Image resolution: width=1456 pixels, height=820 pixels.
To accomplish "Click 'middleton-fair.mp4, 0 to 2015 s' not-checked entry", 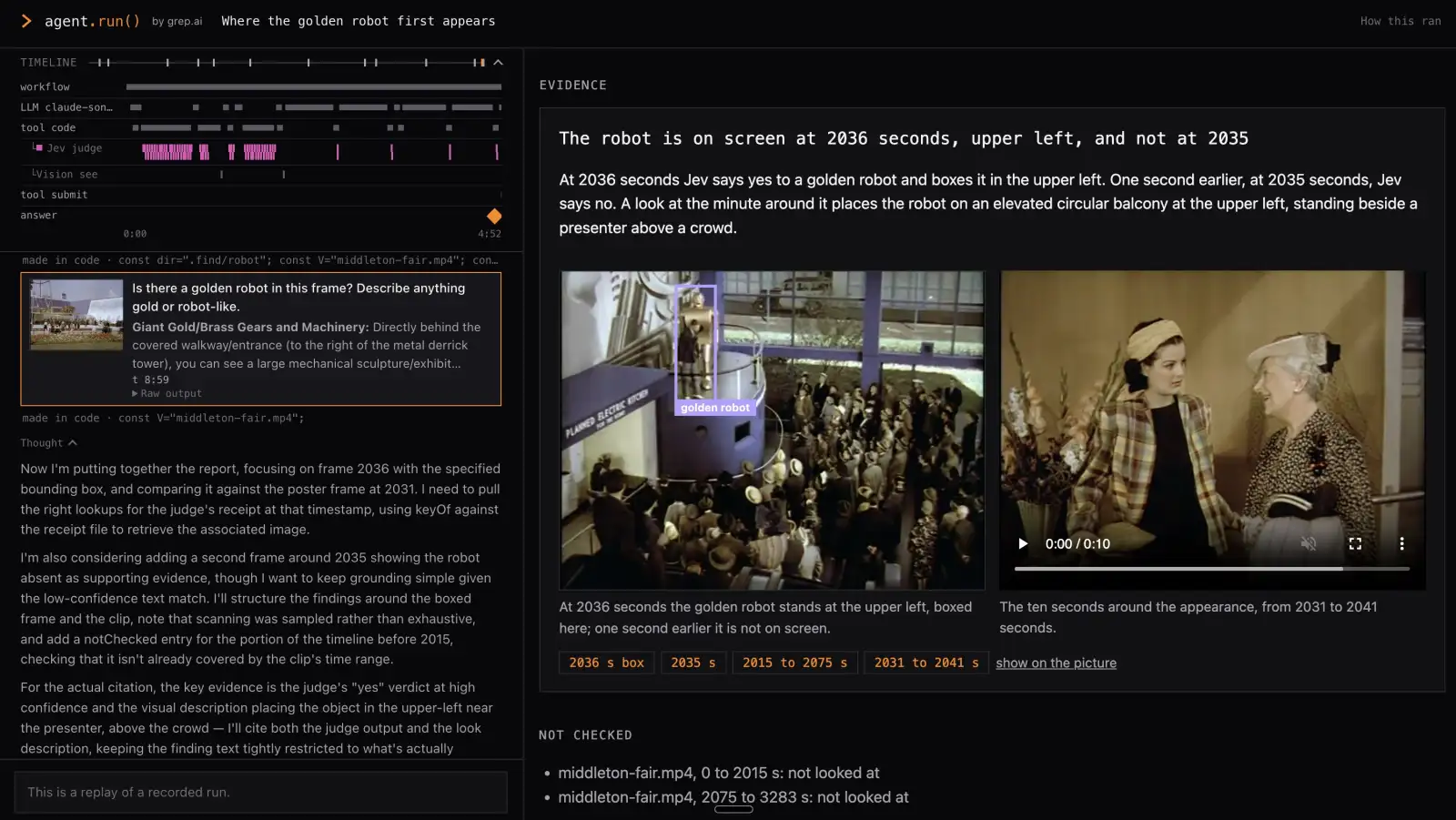I will (x=718, y=773).
